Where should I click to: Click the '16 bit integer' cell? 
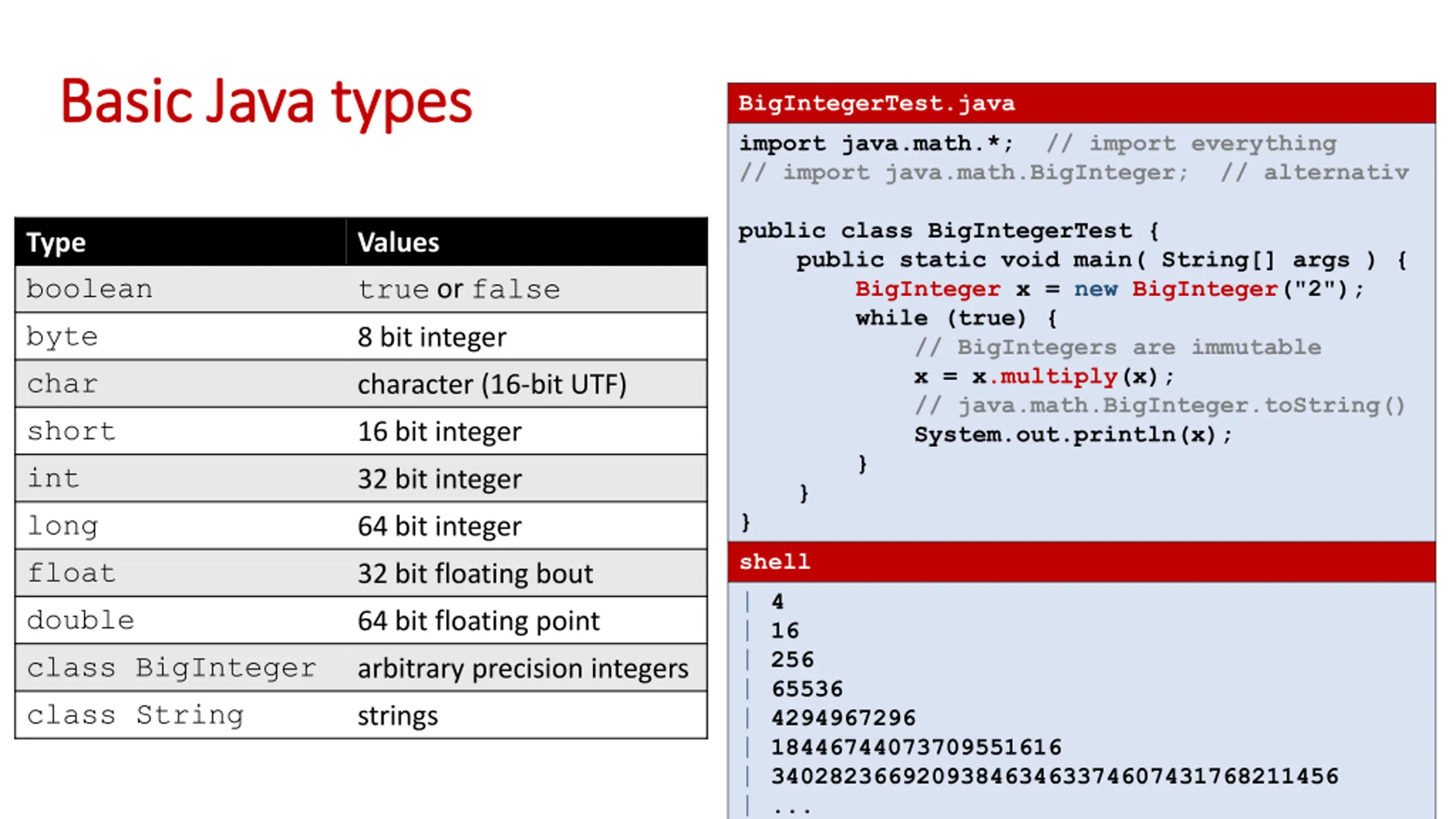coord(439,431)
